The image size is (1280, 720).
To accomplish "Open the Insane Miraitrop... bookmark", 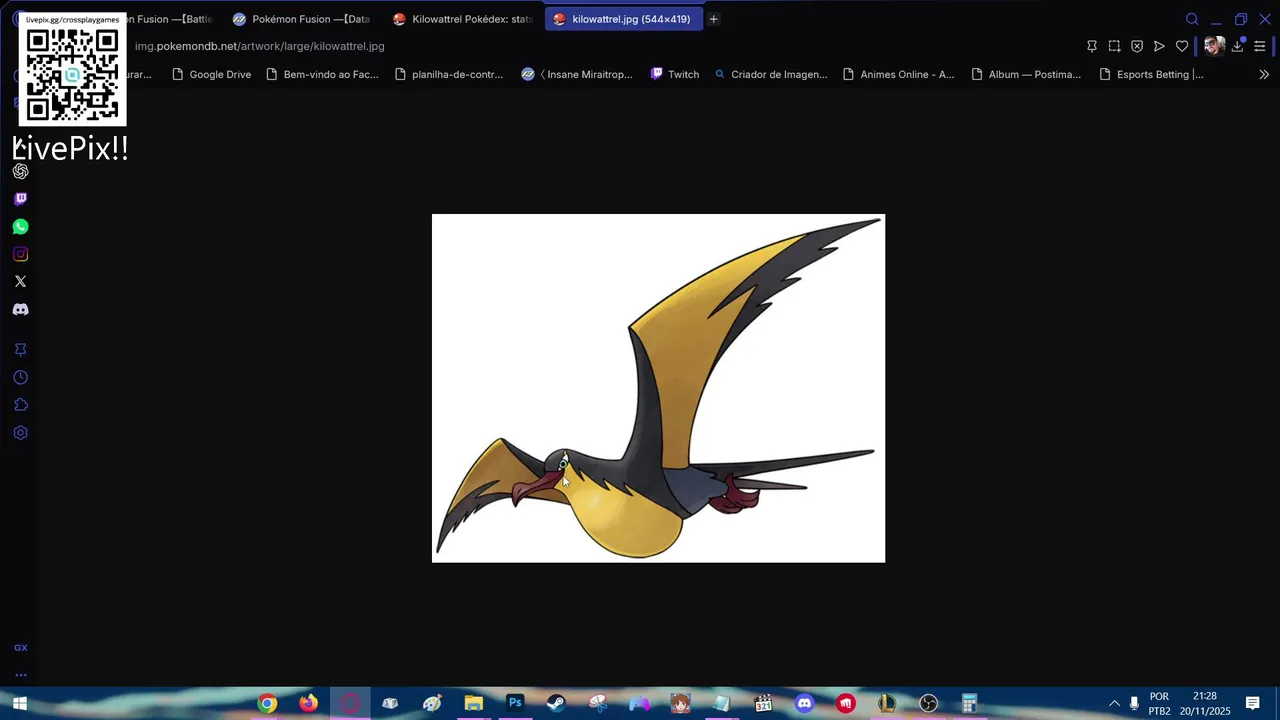I will click(577, 74).
